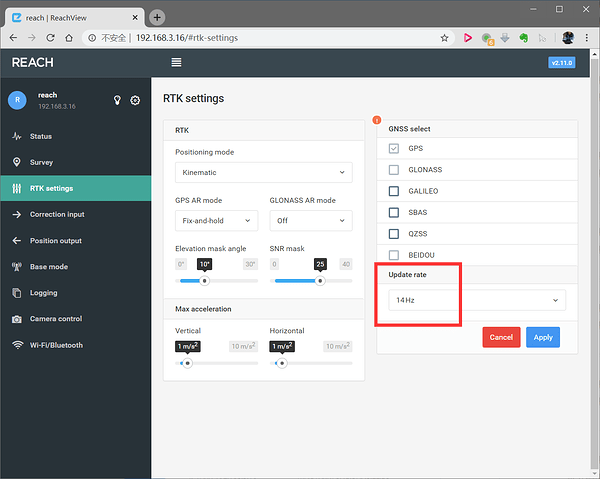Click the blue Apply button

click(543, 337)
